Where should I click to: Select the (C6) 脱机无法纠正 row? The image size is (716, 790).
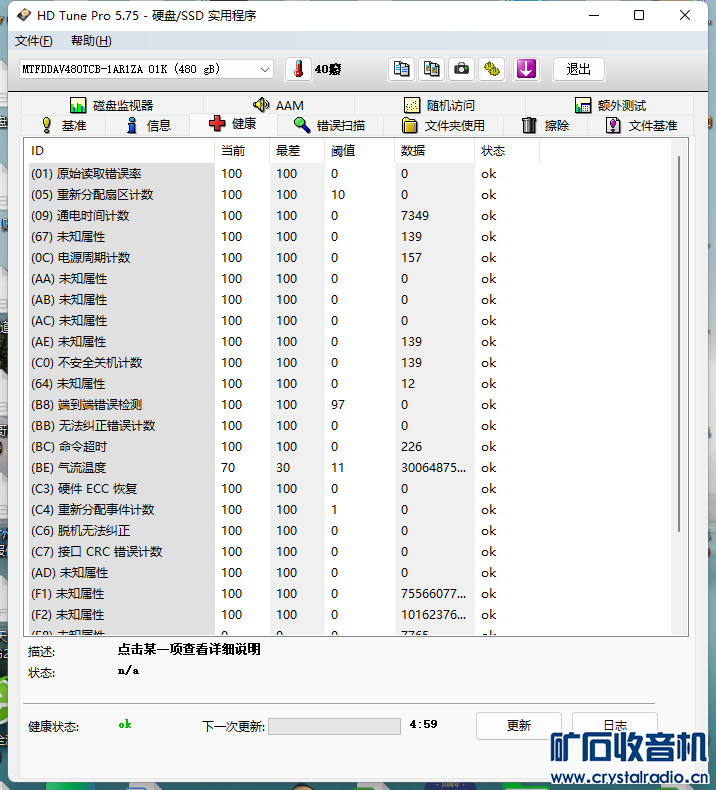coord(349,531)
